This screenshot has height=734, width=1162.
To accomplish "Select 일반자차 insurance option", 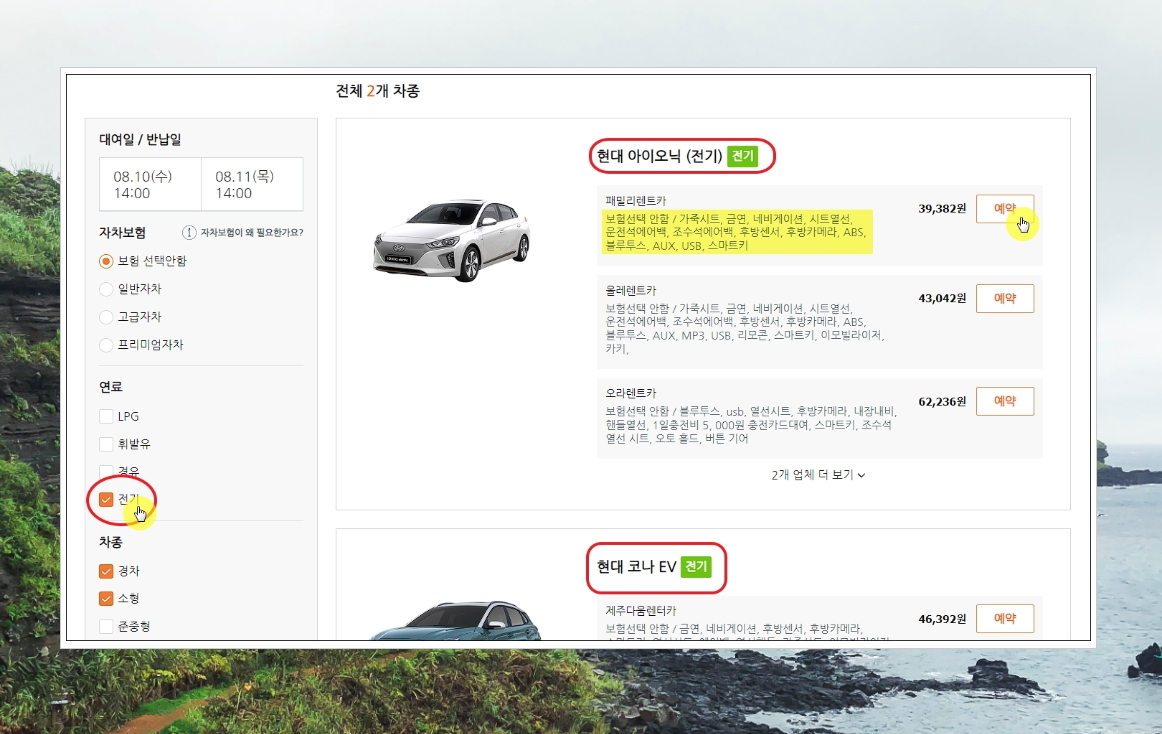I will coord(106,289).
